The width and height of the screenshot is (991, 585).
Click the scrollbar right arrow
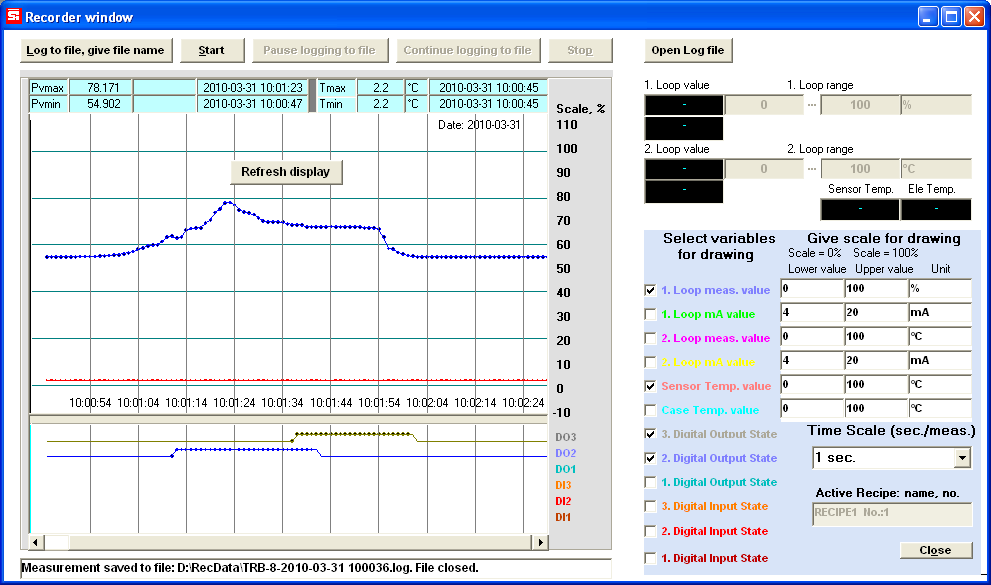click(x=540, y=542)
